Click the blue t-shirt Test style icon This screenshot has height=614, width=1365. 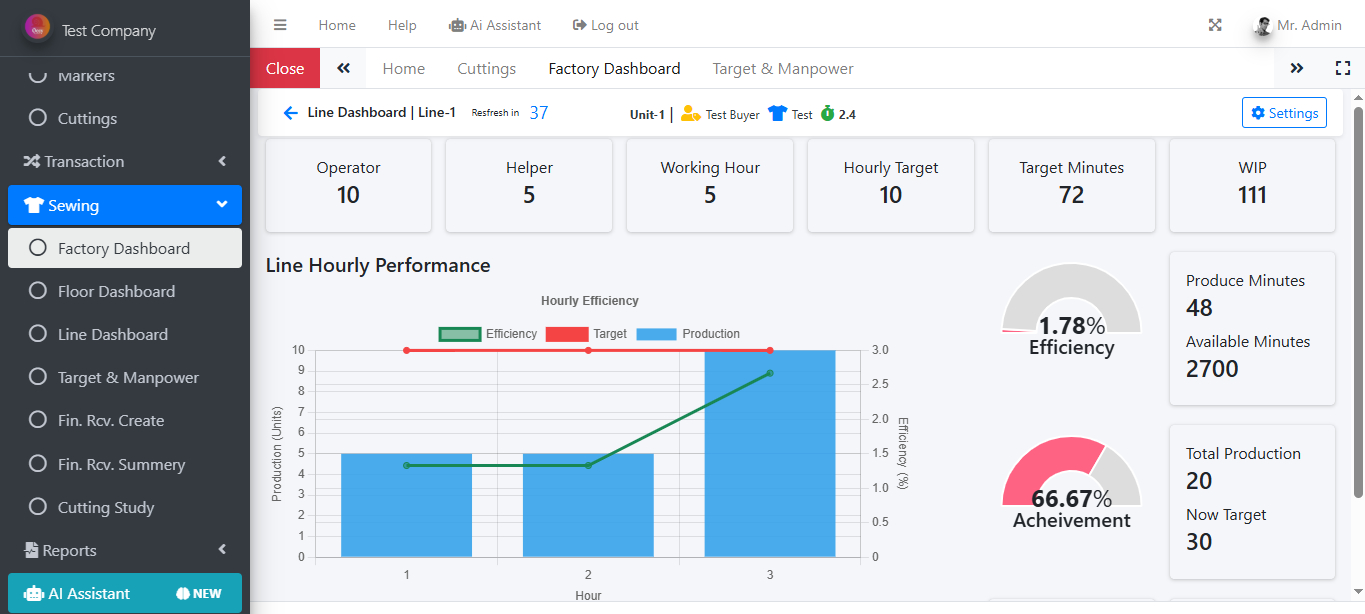click(778, 114)
